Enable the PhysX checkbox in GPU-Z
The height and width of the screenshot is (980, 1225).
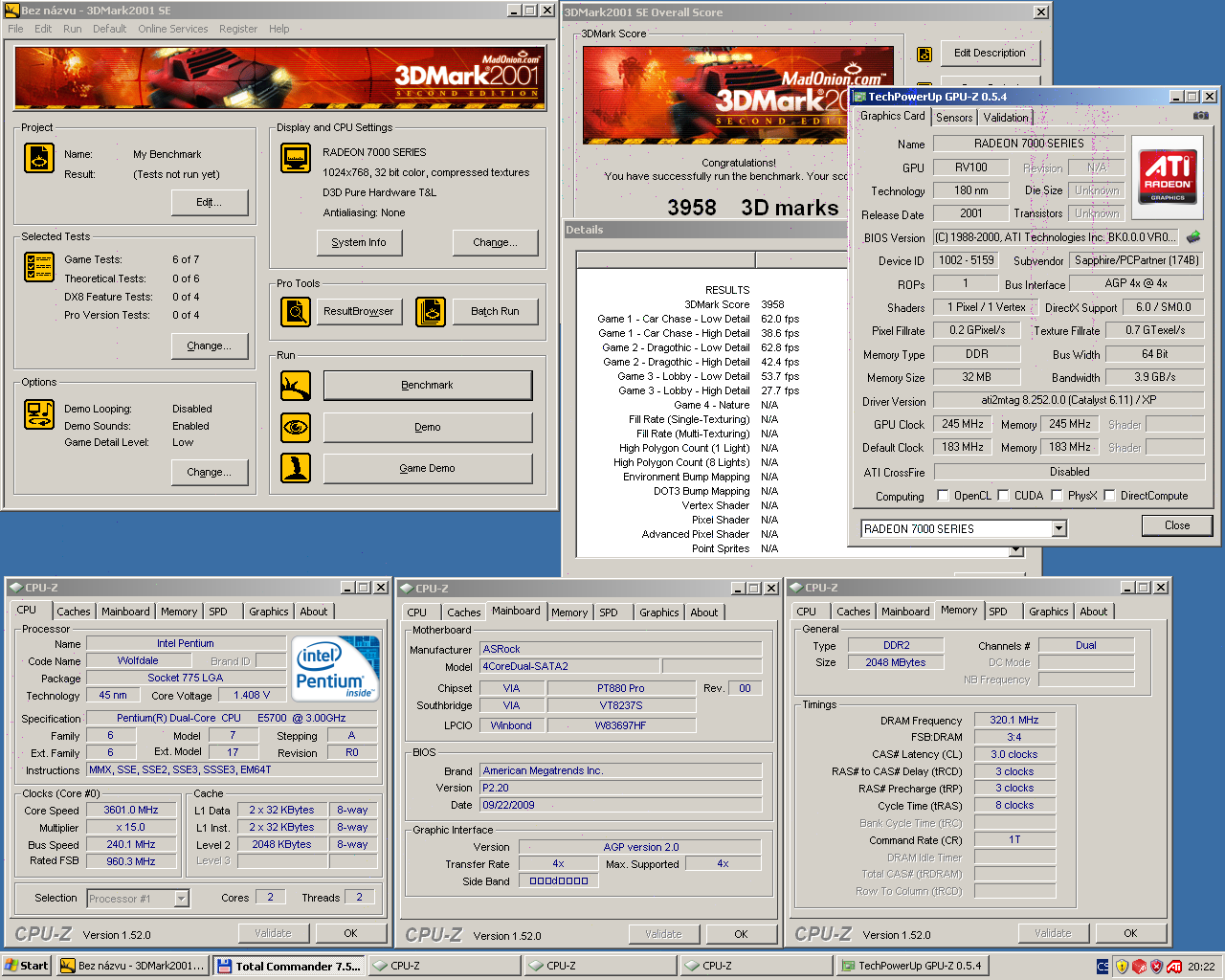pyautogui.click(x=1057, y=495)
